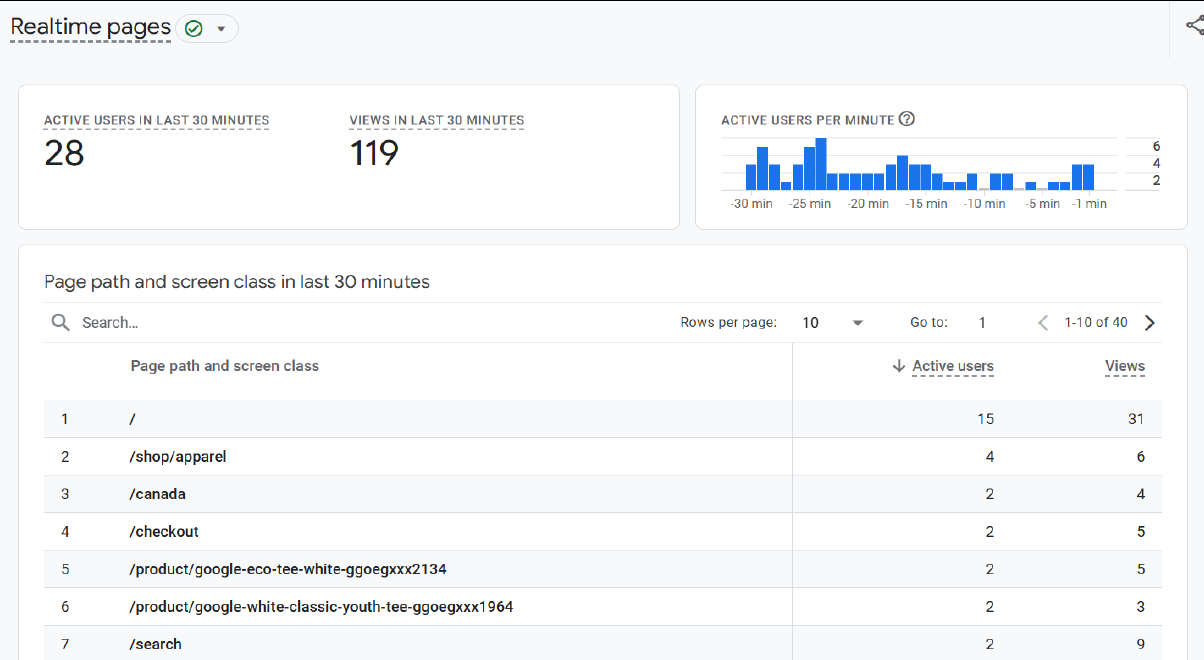
Task: Click the ACTIVE USERS IN LAST 30 MINUTES label
Action: (x=155, y=120)
